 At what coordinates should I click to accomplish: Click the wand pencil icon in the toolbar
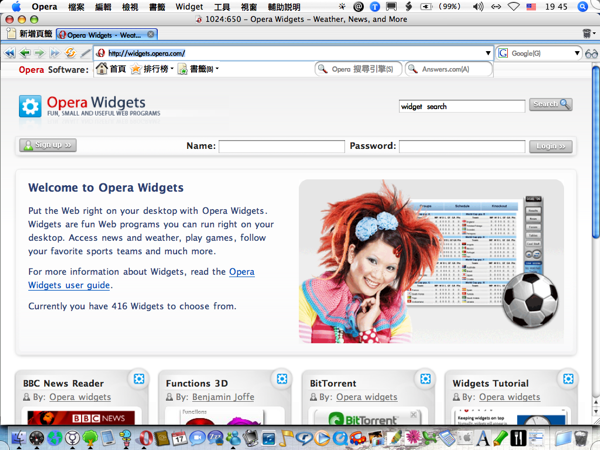click(86, 53)
